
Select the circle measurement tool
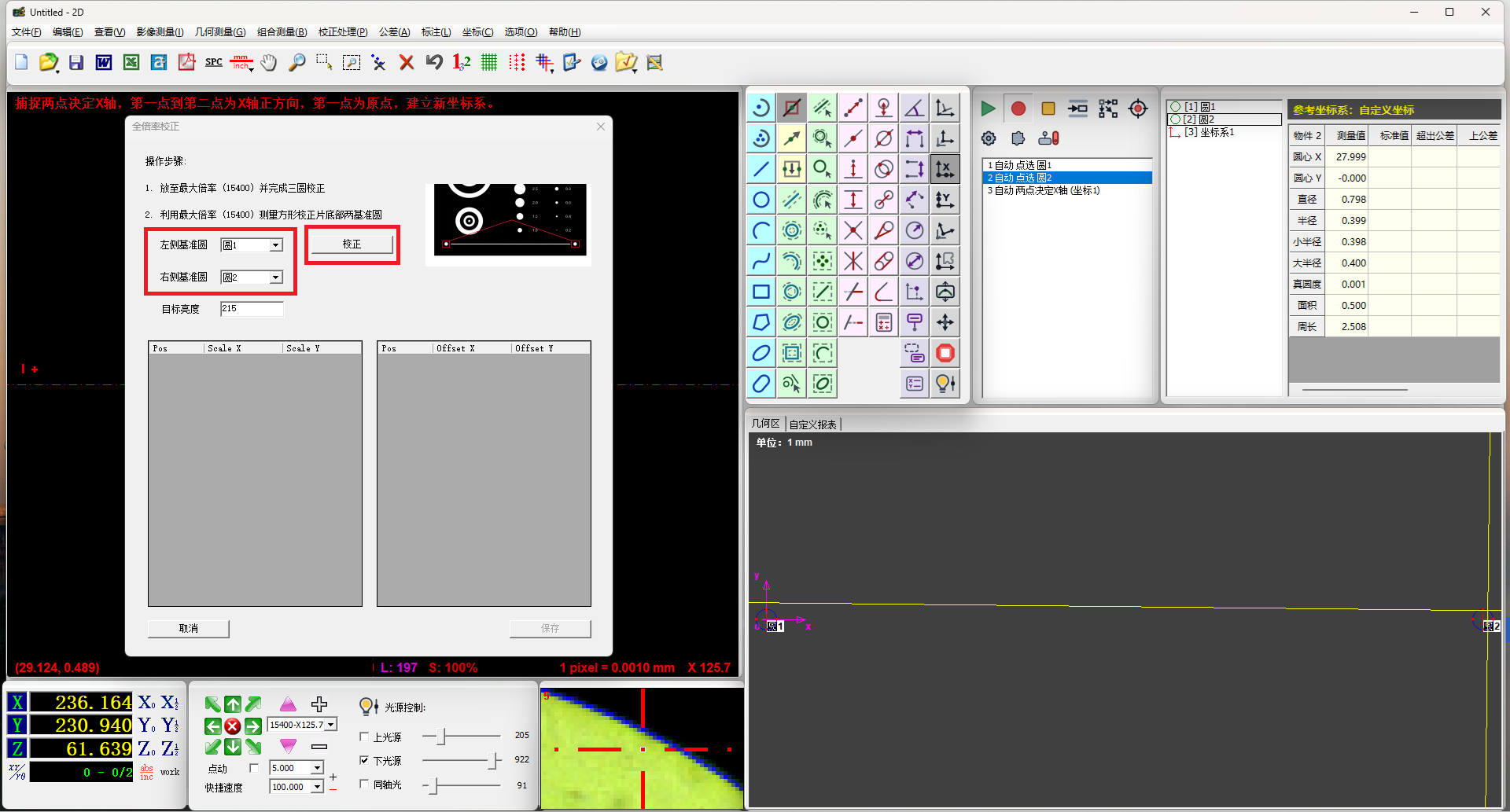coord(761,200)
